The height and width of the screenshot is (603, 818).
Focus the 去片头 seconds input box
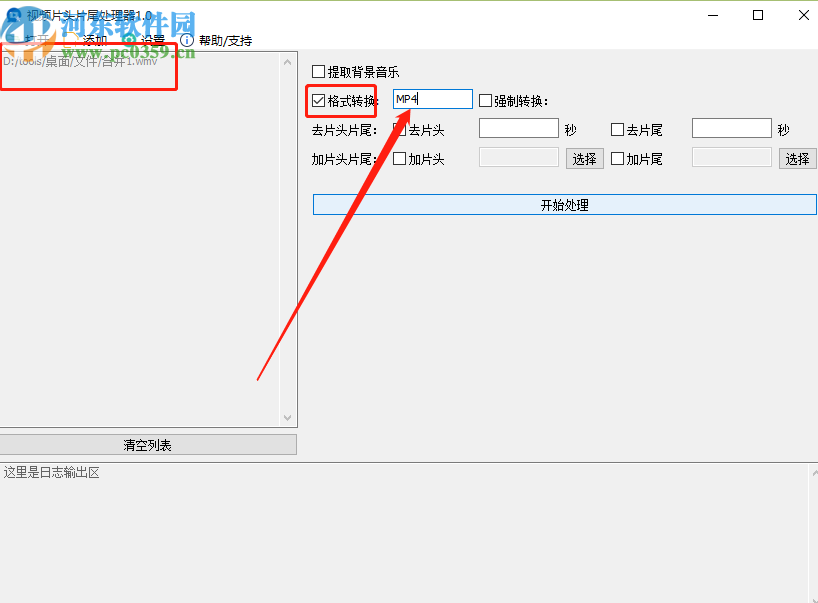[519, 128]
